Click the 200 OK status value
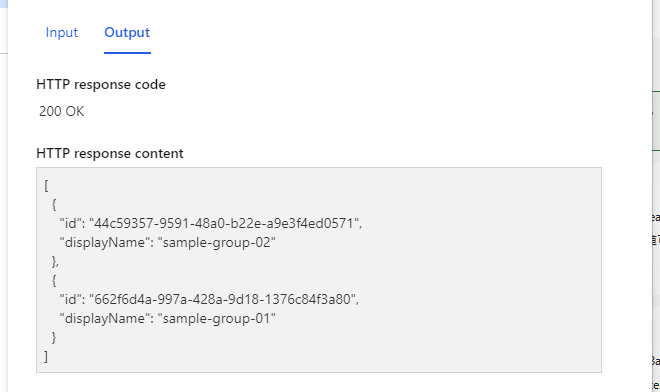660x392 pixels. (61, 112)
